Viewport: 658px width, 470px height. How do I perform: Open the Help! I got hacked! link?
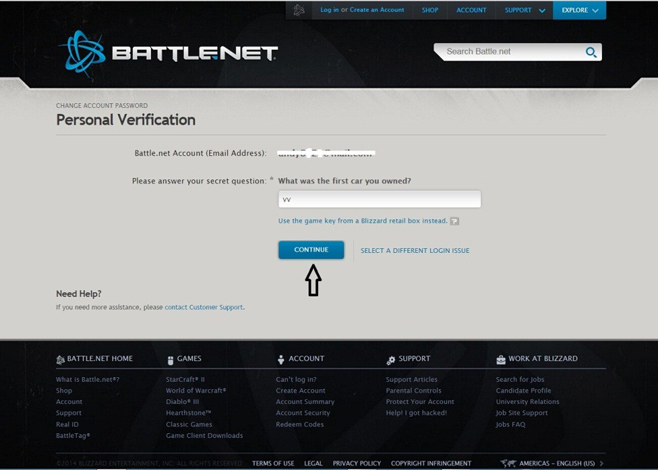[x=416, y=413]
